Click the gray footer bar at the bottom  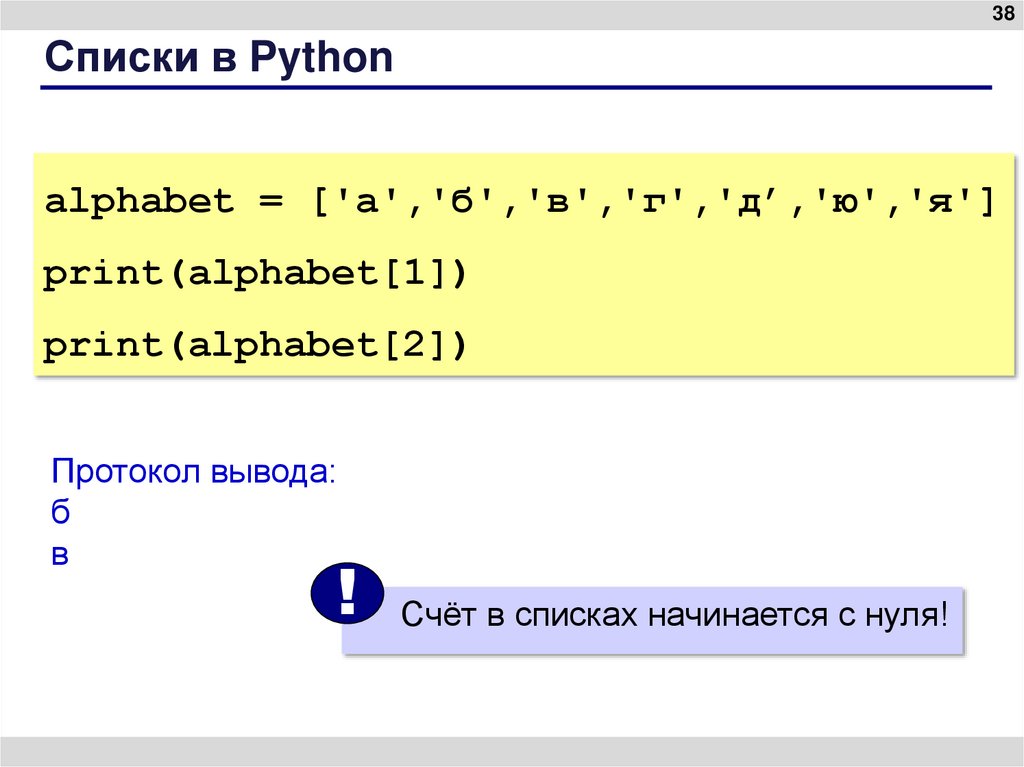(512, 751)
